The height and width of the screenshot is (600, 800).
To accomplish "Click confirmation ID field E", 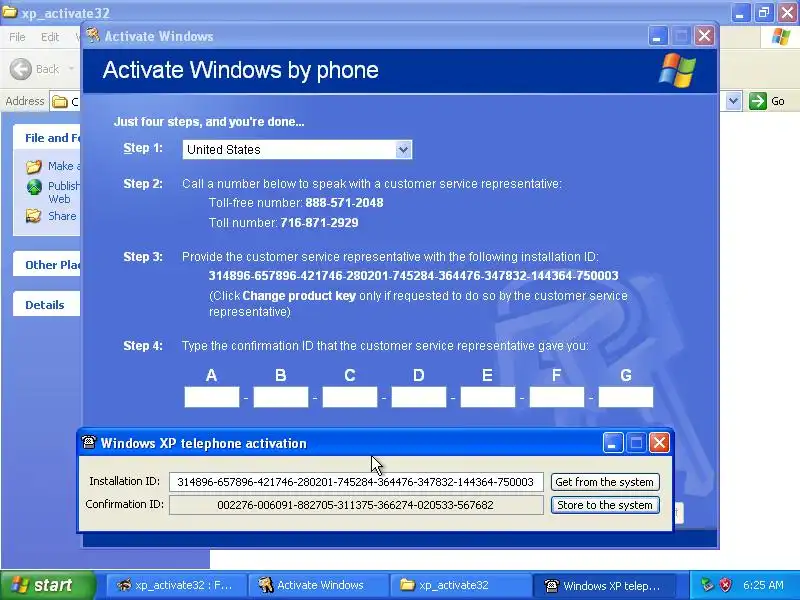I will pyautogui.click(x=488, y=397).
